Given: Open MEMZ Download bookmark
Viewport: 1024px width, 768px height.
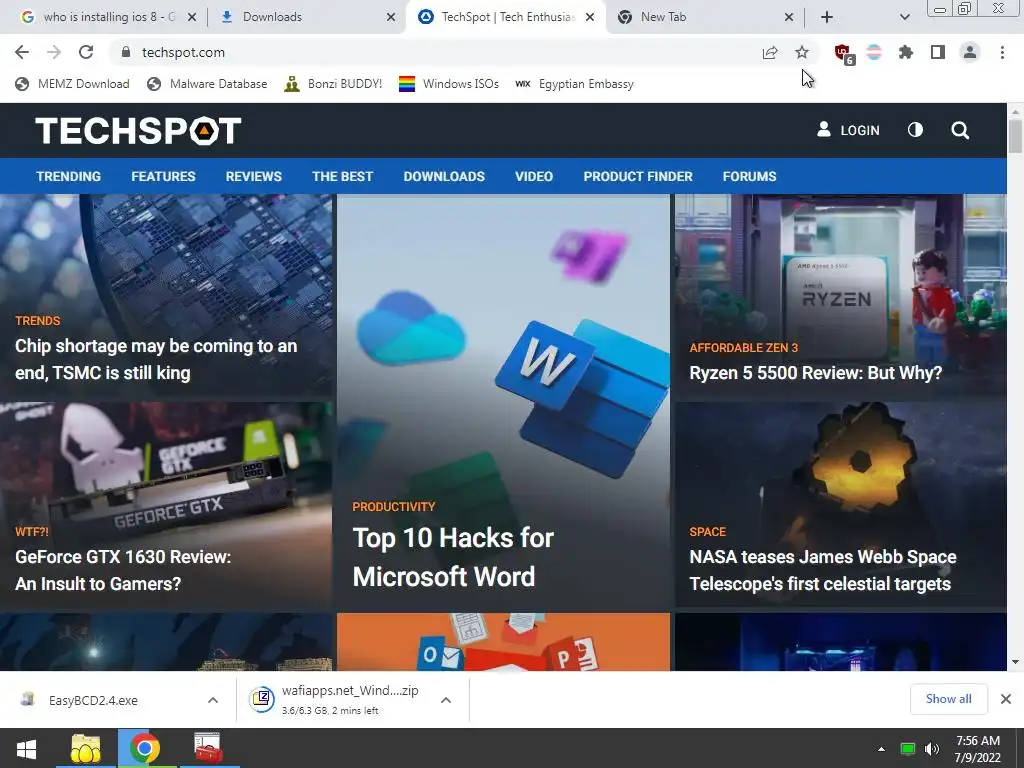Looking at the screenshot, I should point(72,84).
